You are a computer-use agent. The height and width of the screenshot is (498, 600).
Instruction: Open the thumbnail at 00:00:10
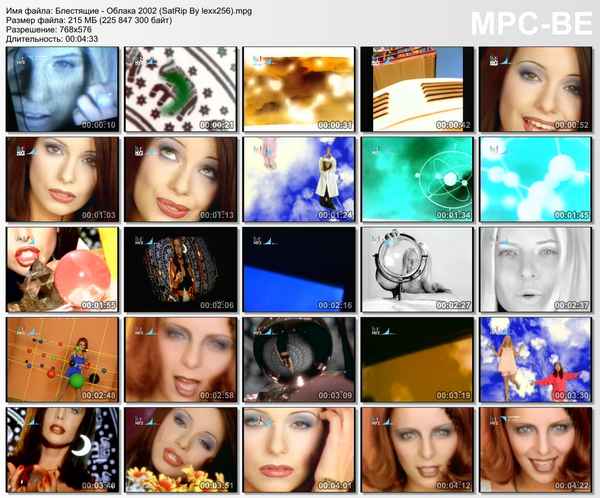63,89
